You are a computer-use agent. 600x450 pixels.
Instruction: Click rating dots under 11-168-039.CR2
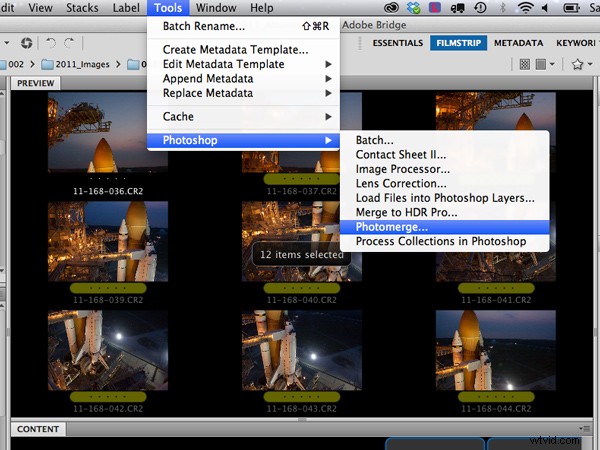pyautogui.click(x=108, y=288)
